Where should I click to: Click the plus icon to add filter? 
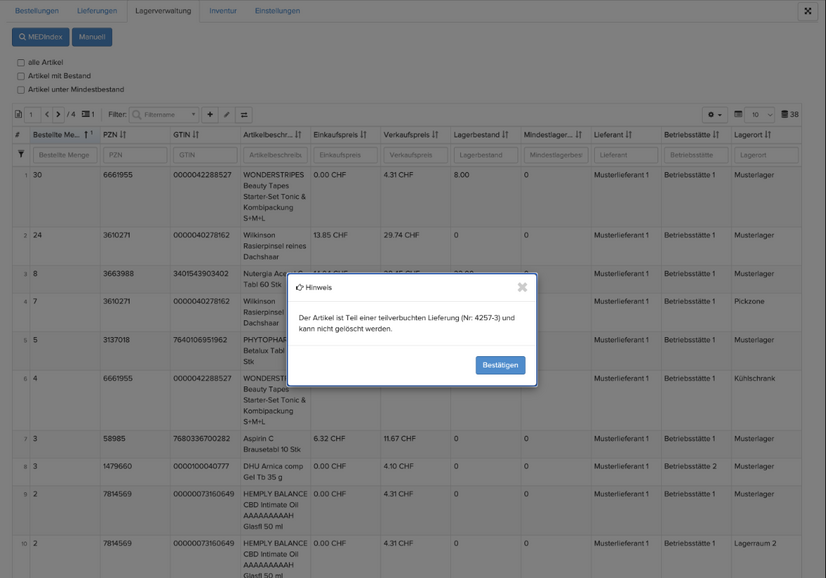(210, 115)
